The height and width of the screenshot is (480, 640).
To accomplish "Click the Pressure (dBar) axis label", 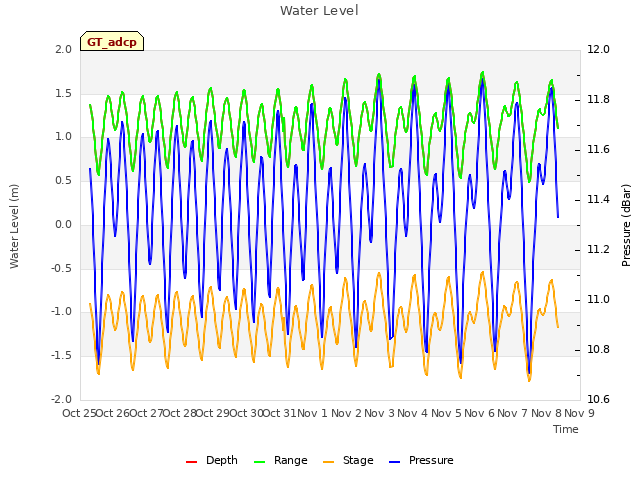I will [626, 225].
